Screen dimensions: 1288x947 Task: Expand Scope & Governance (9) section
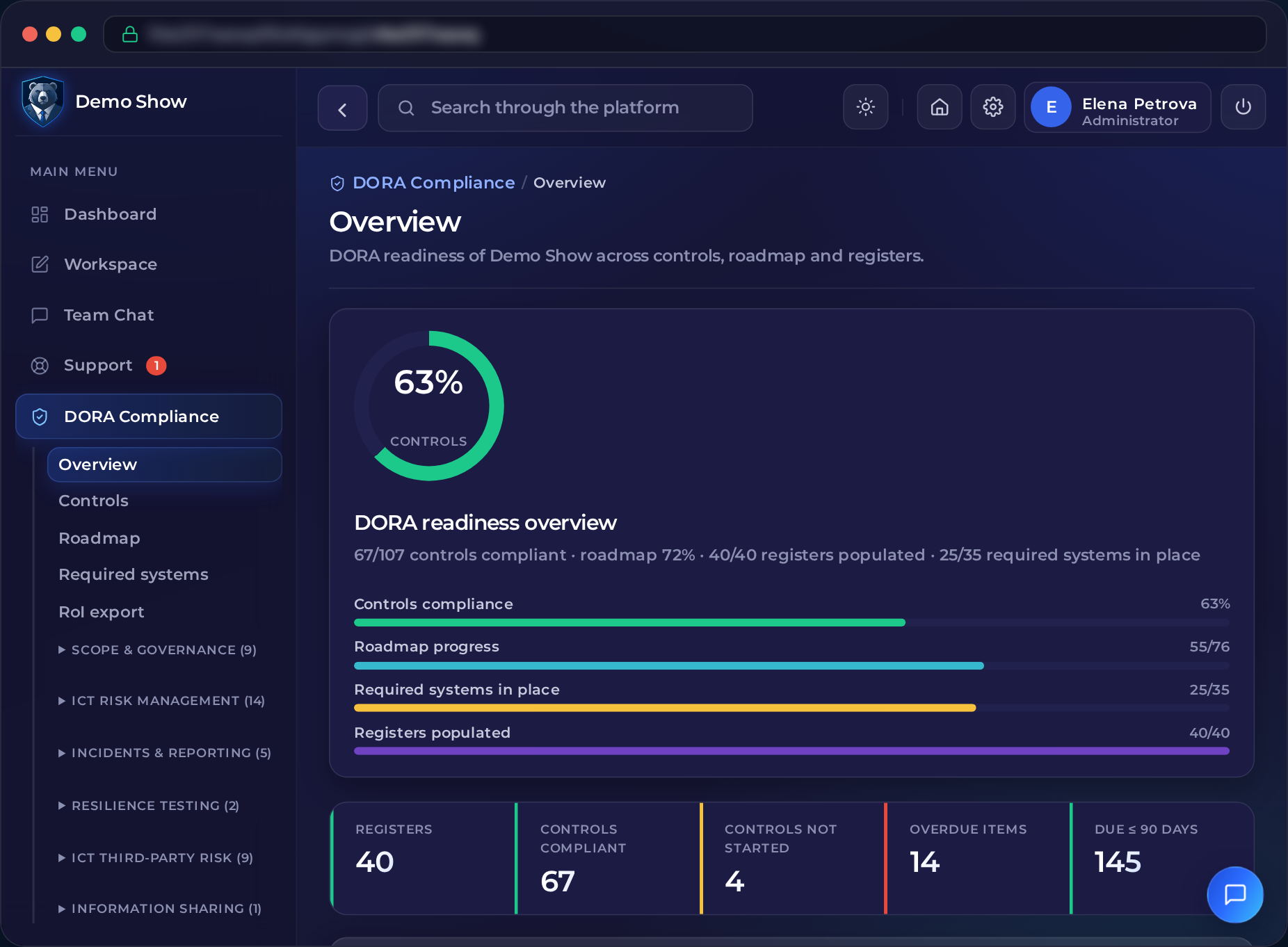pos(158,650)
